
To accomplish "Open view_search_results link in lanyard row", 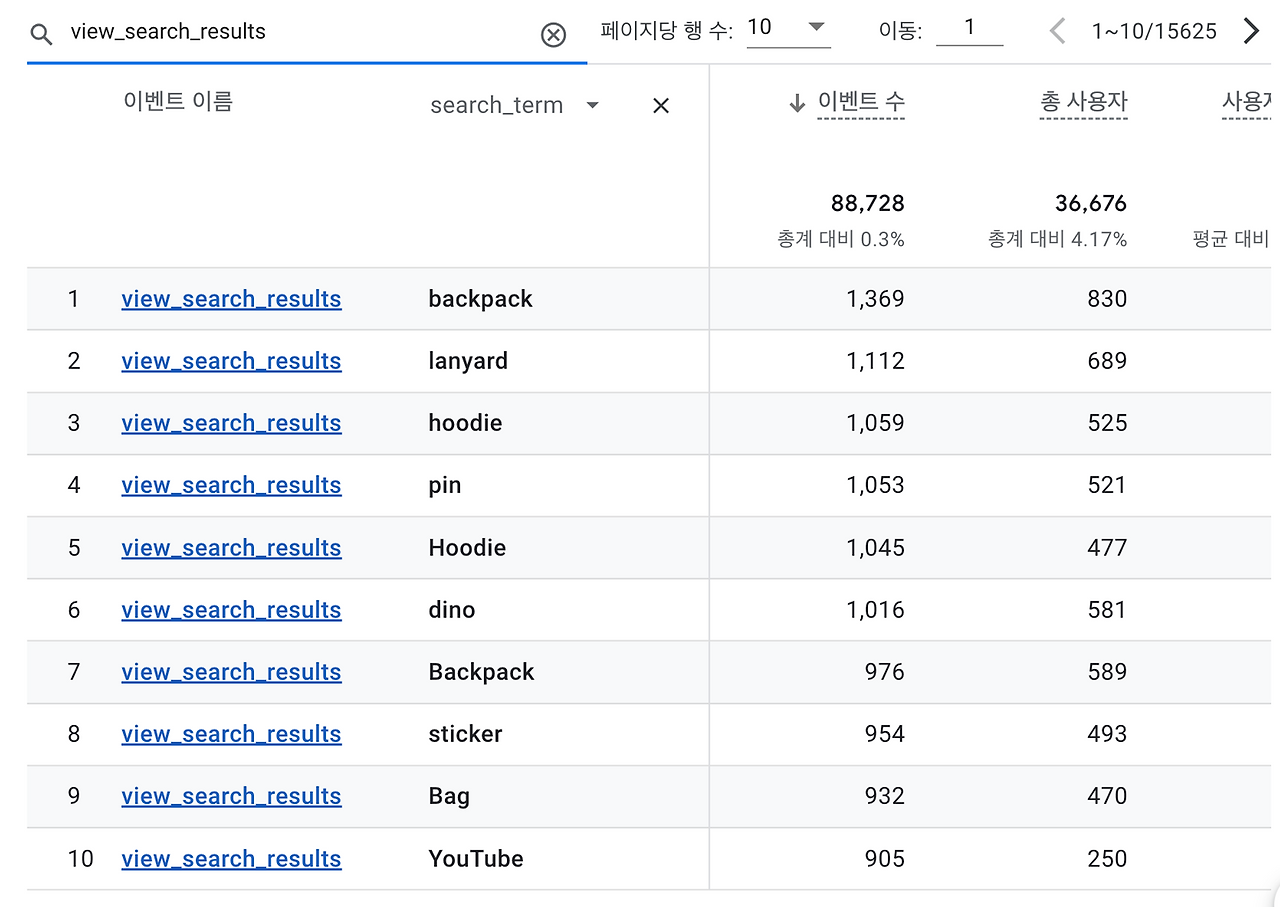I will point(231,361).
